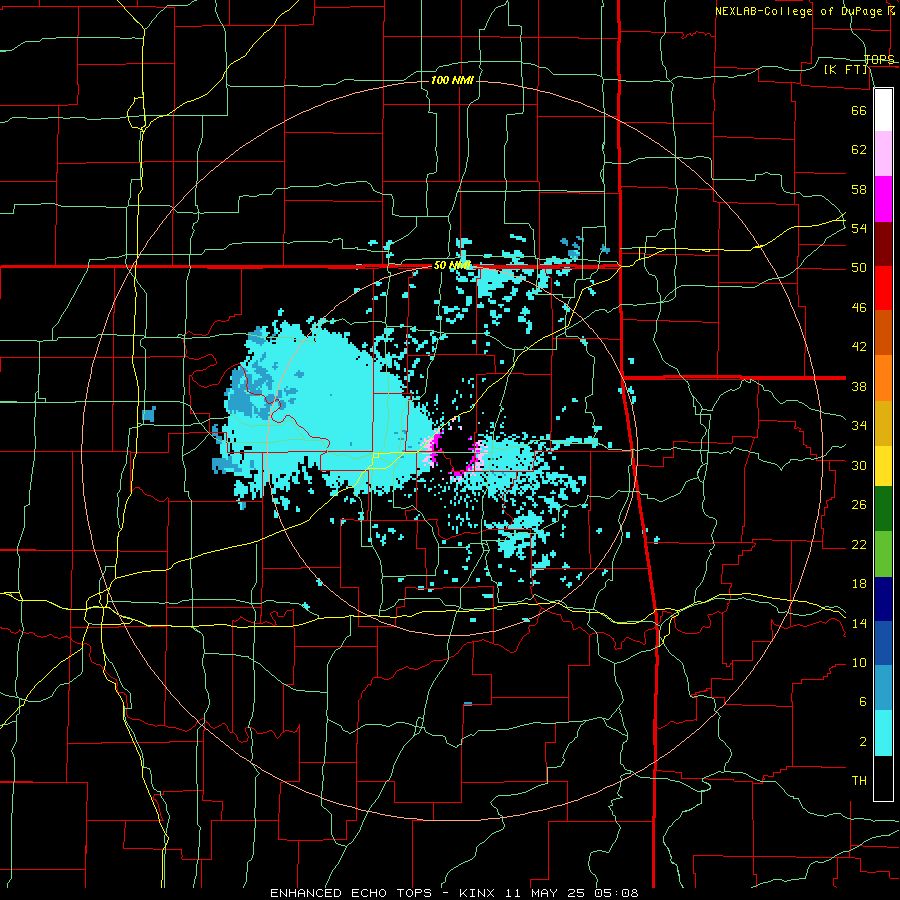The image size is (900, 900).
Task: Click the orange 42 legend swatch
Action: (x=883, y=377)
